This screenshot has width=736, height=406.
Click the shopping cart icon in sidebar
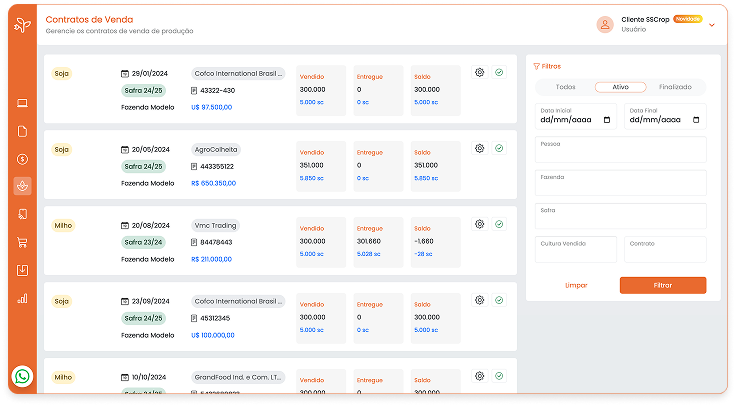click(x=22, y=242)
